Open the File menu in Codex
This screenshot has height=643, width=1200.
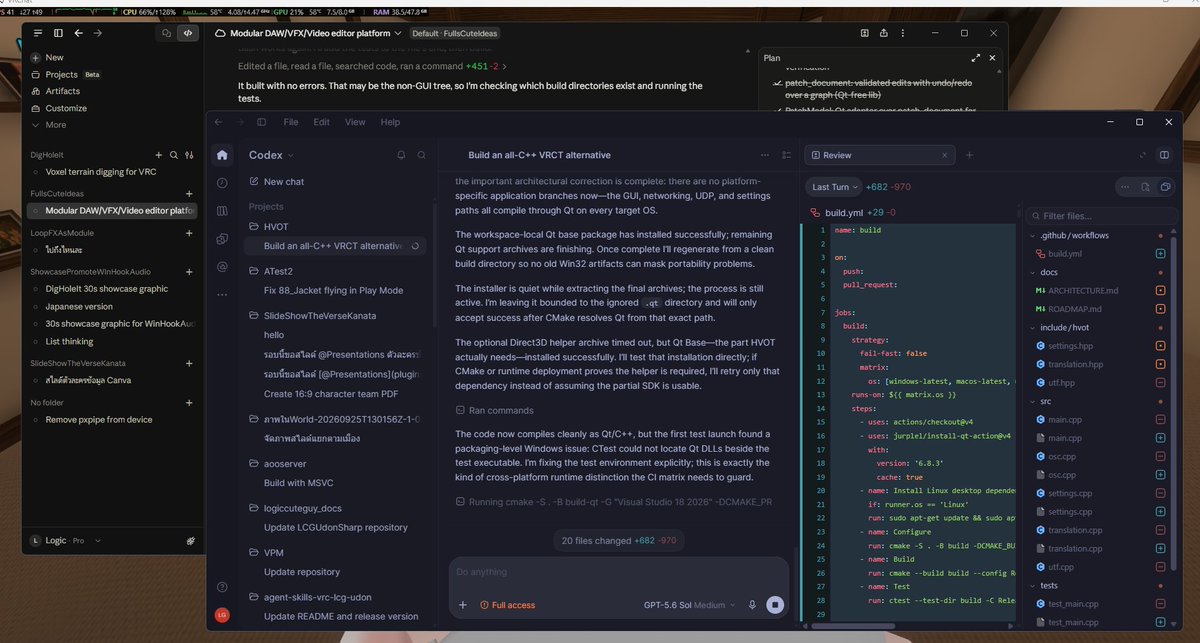pyautogui.click(x=291, y=122)
